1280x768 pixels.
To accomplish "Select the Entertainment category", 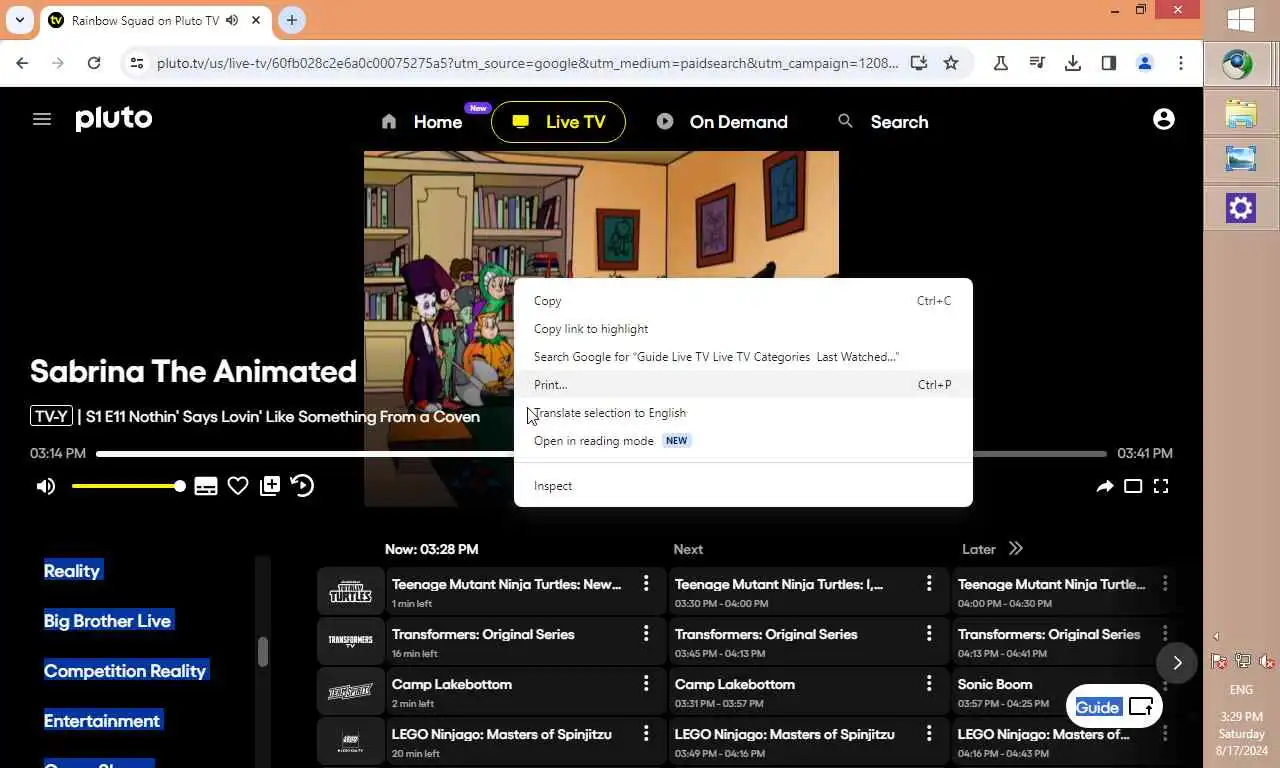I will tap(102, 721).
